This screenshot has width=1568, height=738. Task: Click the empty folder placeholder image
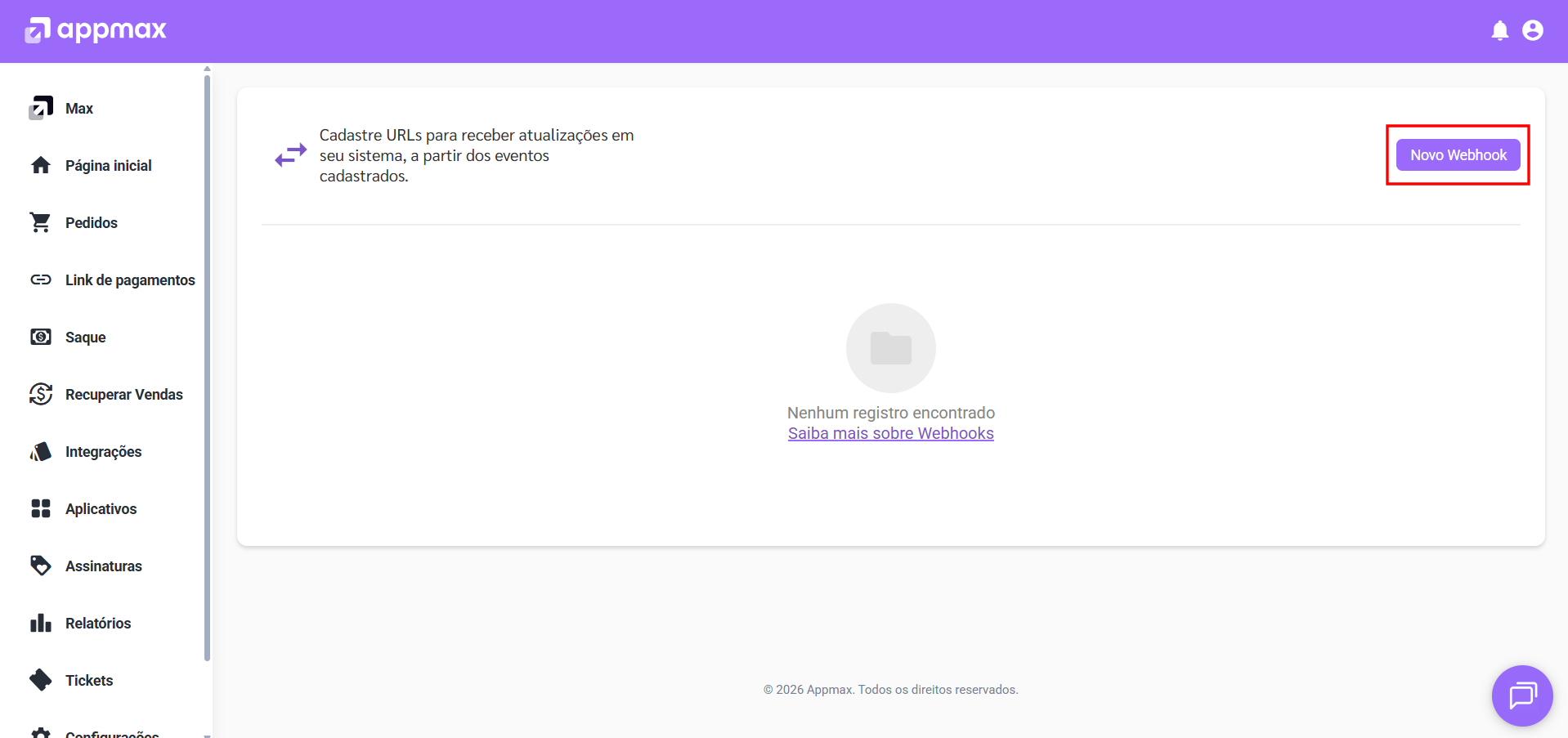[x=890, y=348]
